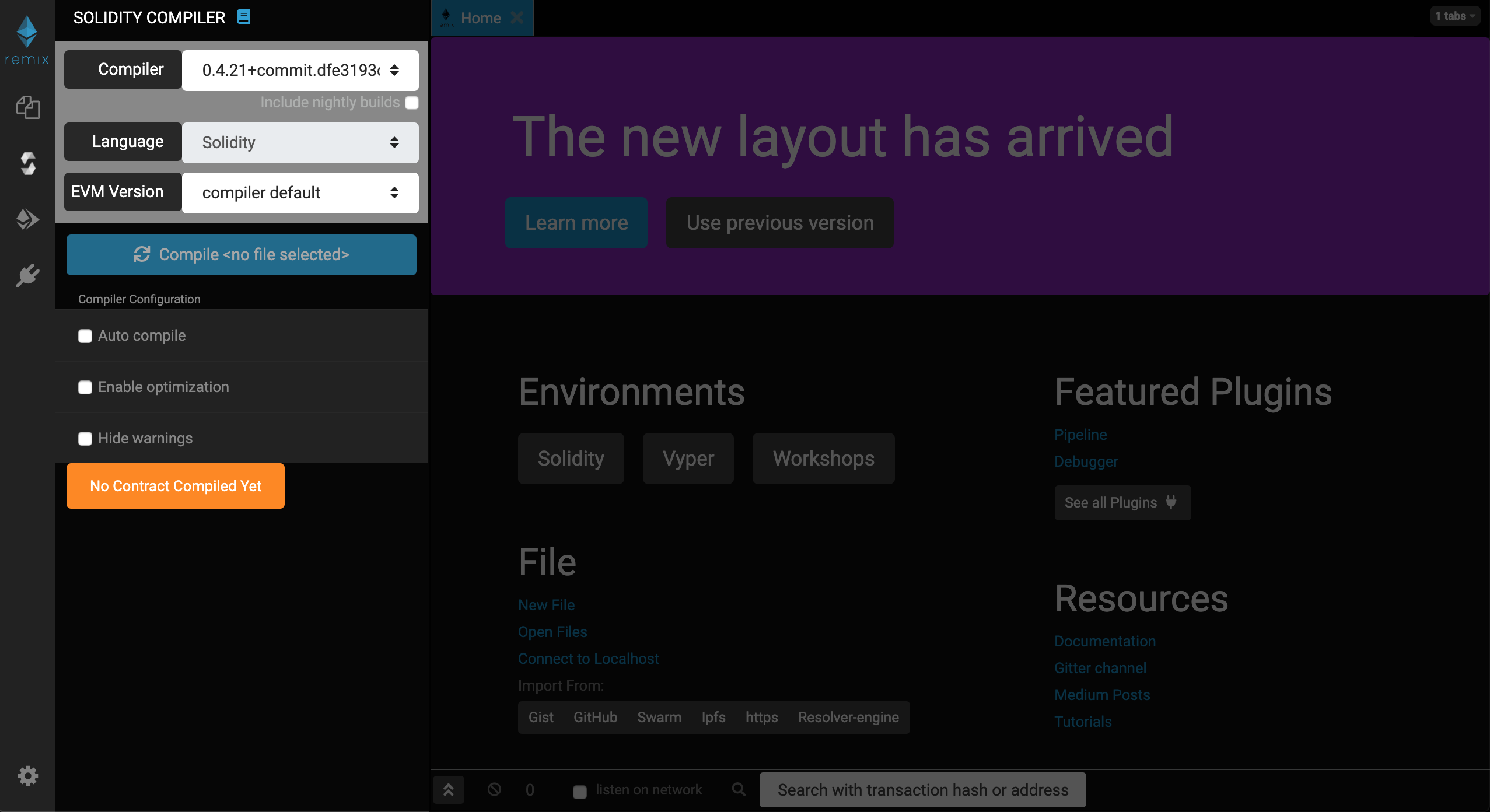The height and width of the screenshot is (812, 1490).
Task: Open the Language dropdown
Action: click(300, 142)
